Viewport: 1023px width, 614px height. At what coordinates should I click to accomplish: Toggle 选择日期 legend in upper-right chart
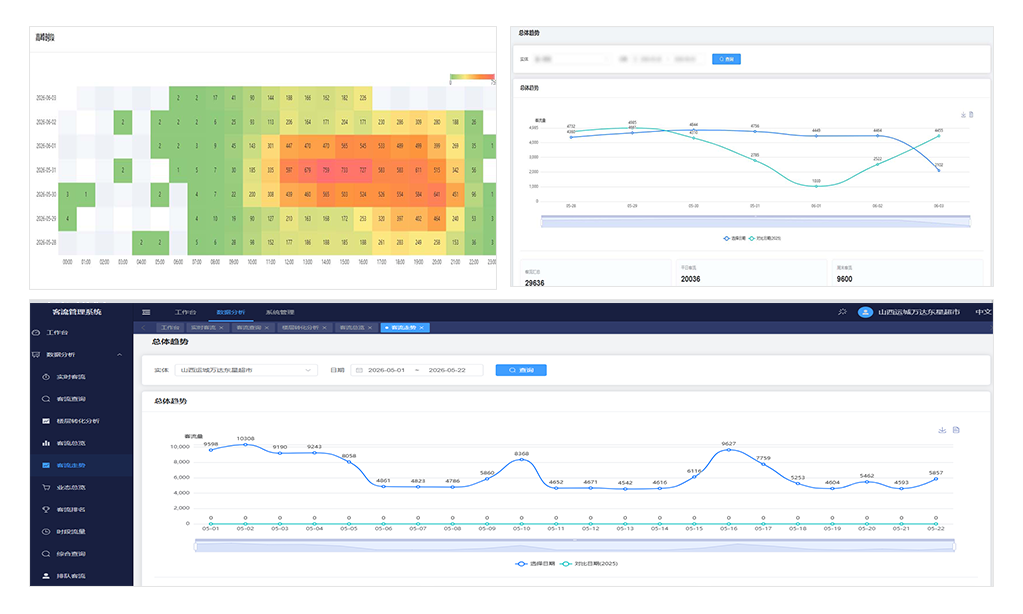(735, 238)
